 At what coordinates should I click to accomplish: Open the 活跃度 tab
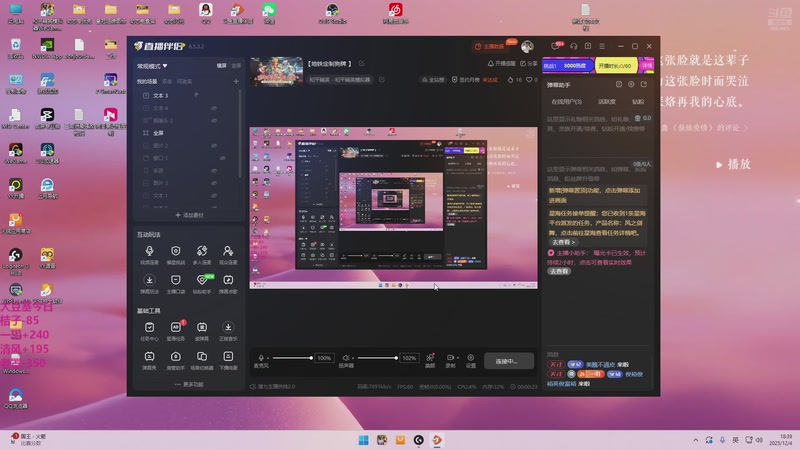pyautogui.click(x=607, y=102)
